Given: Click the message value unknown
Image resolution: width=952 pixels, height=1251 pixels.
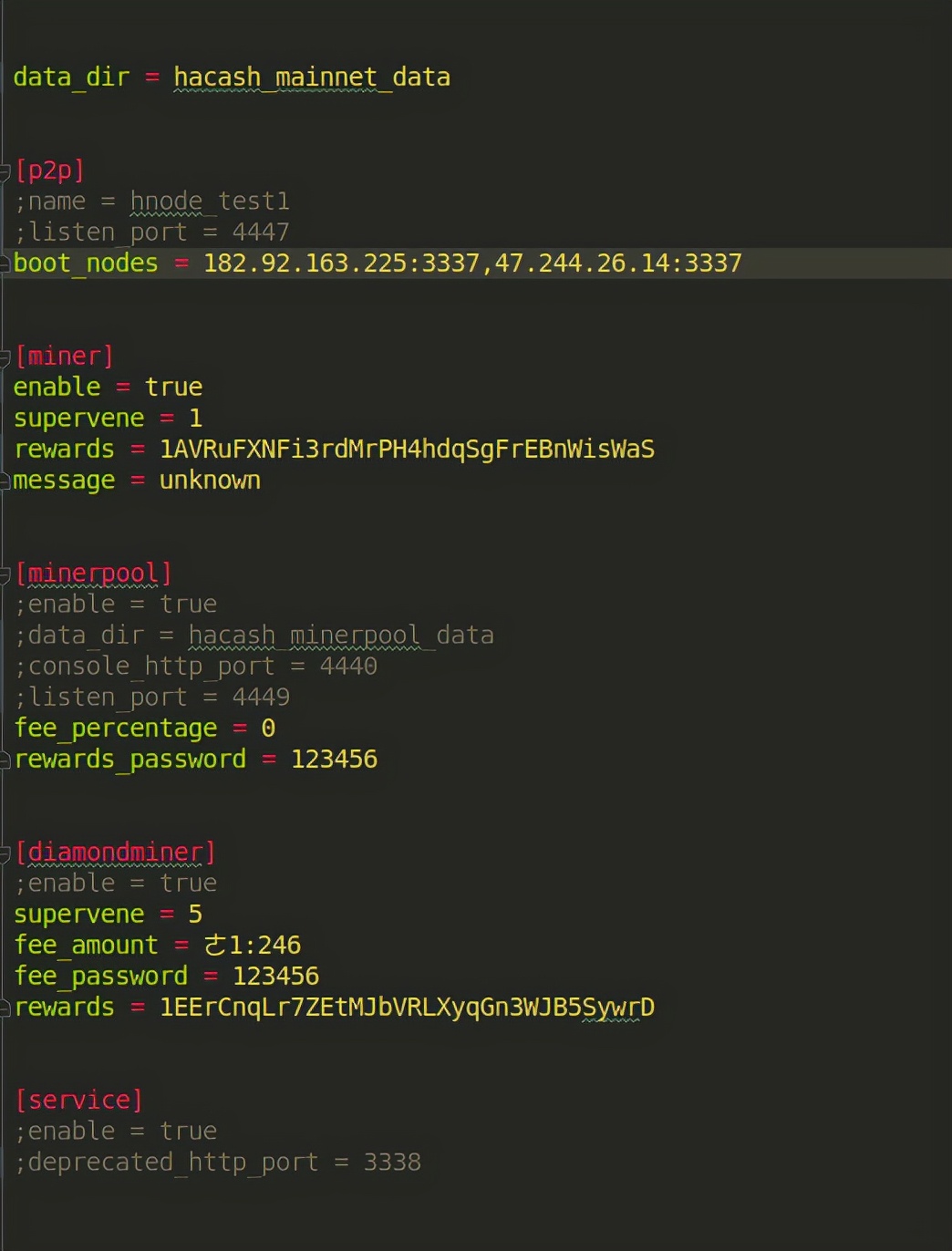Looking at the screenshot, I should (x=210, y=481).
